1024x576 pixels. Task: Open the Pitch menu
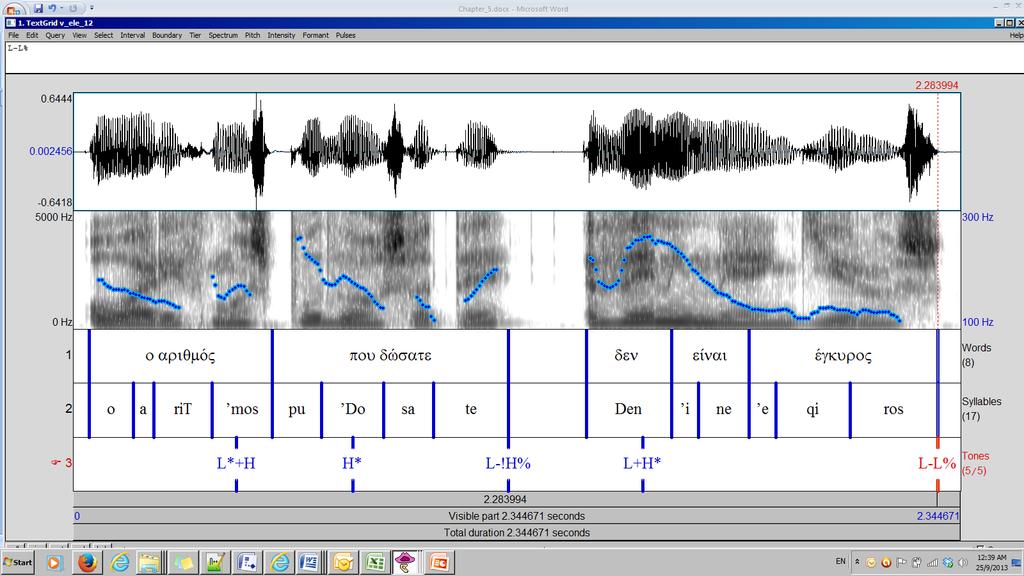click(253, 35)
